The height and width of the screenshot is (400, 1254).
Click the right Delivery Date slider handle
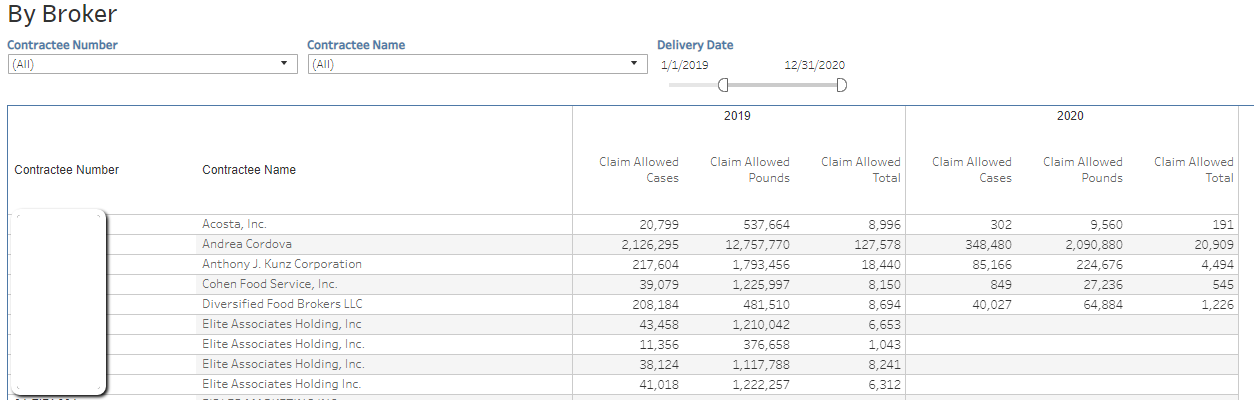click(841, 85)
